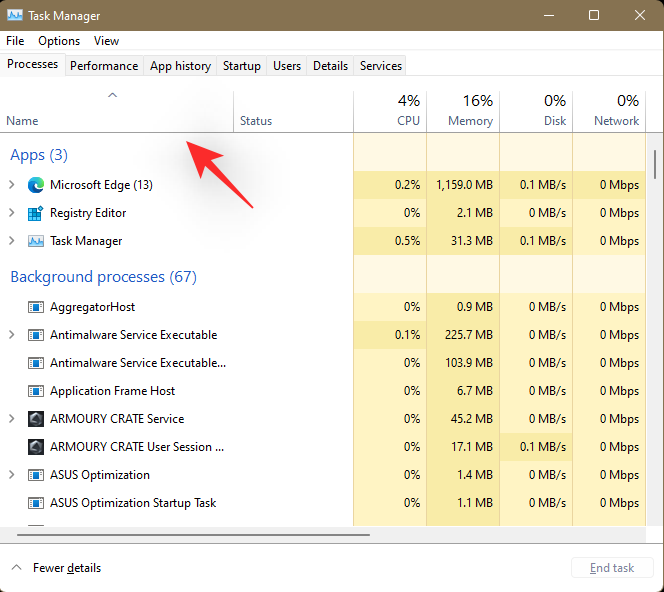Click the ASUS Optimization icon
Image resolution: width=664 pixels, height=592 pixels.
36,475
